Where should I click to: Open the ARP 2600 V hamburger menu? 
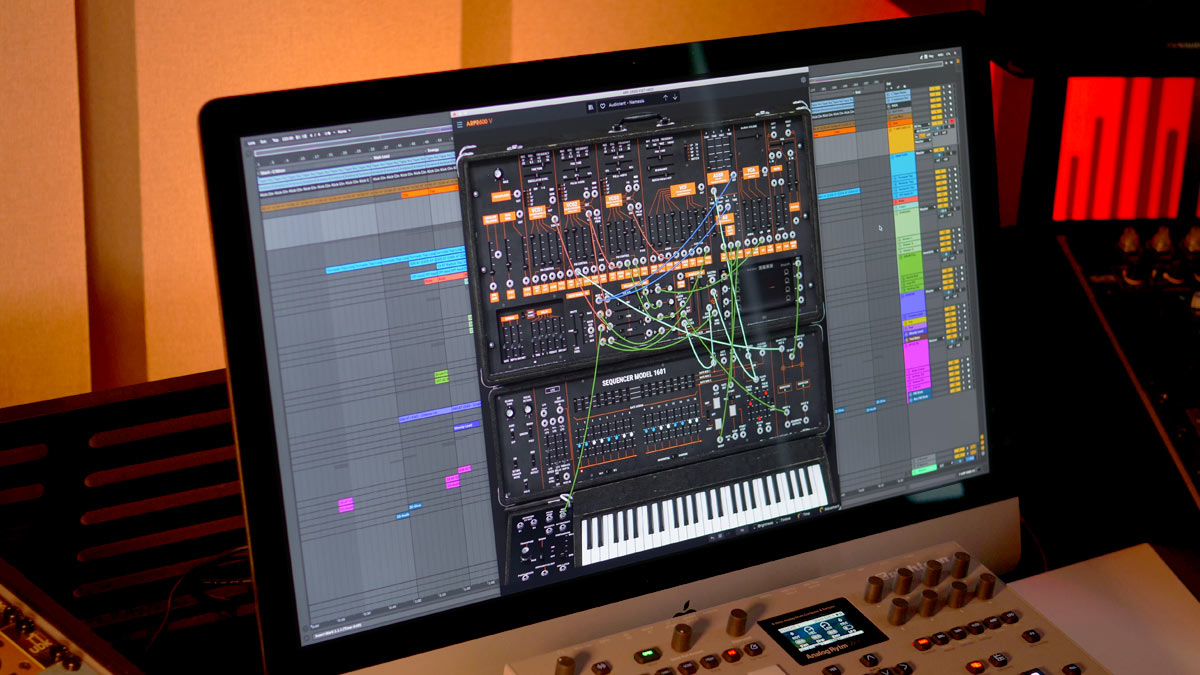point(459,123)
